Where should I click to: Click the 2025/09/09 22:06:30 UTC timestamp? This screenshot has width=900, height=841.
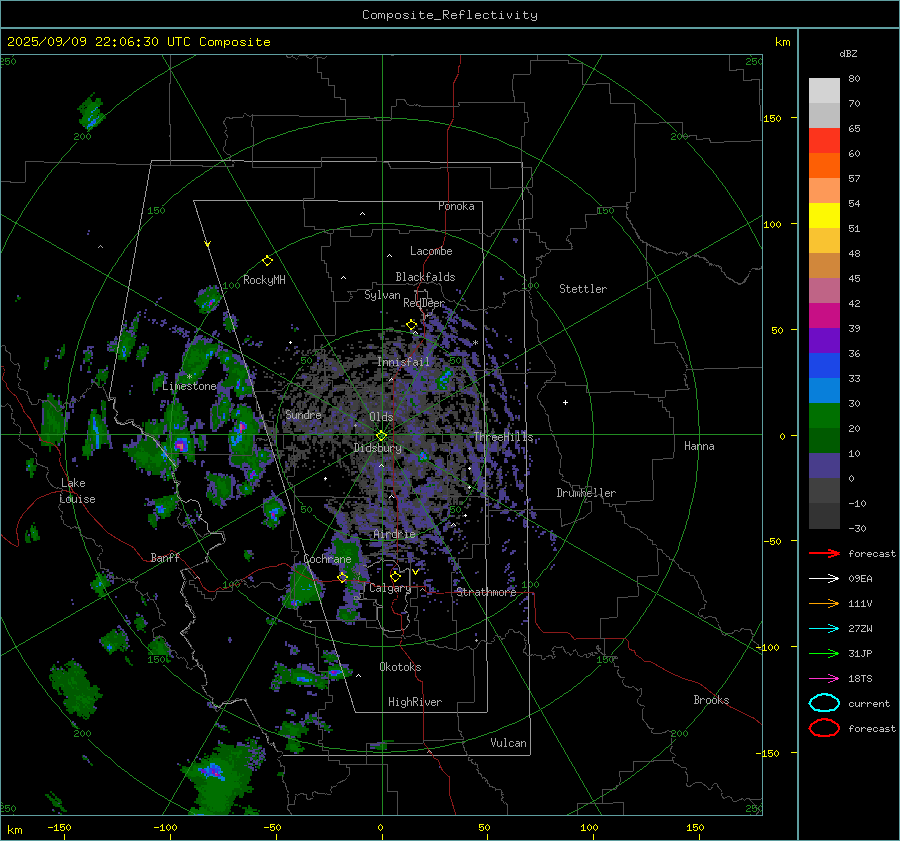click(x=98, y=42)
